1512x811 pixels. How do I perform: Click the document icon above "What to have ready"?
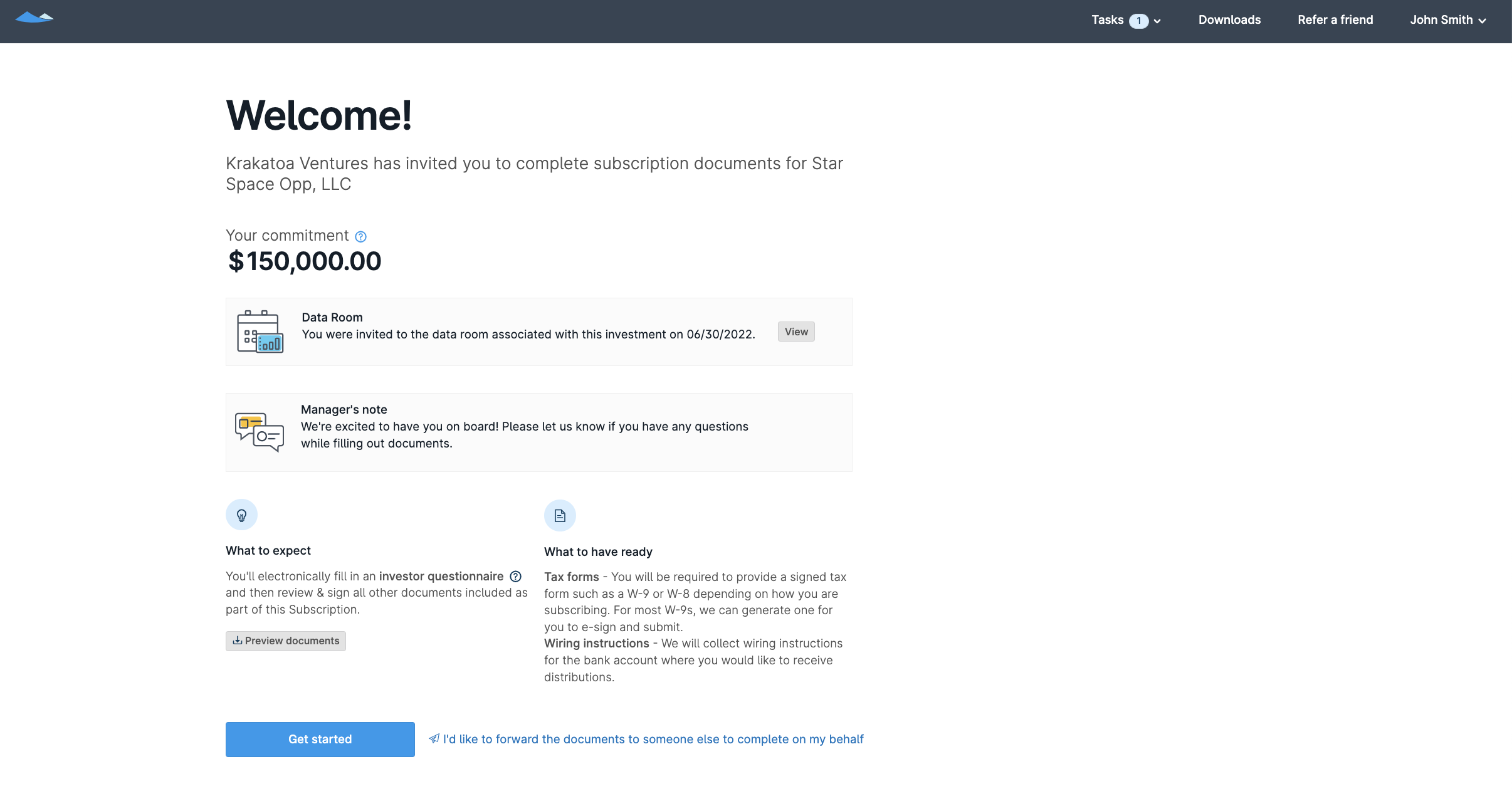click(560, 515)
